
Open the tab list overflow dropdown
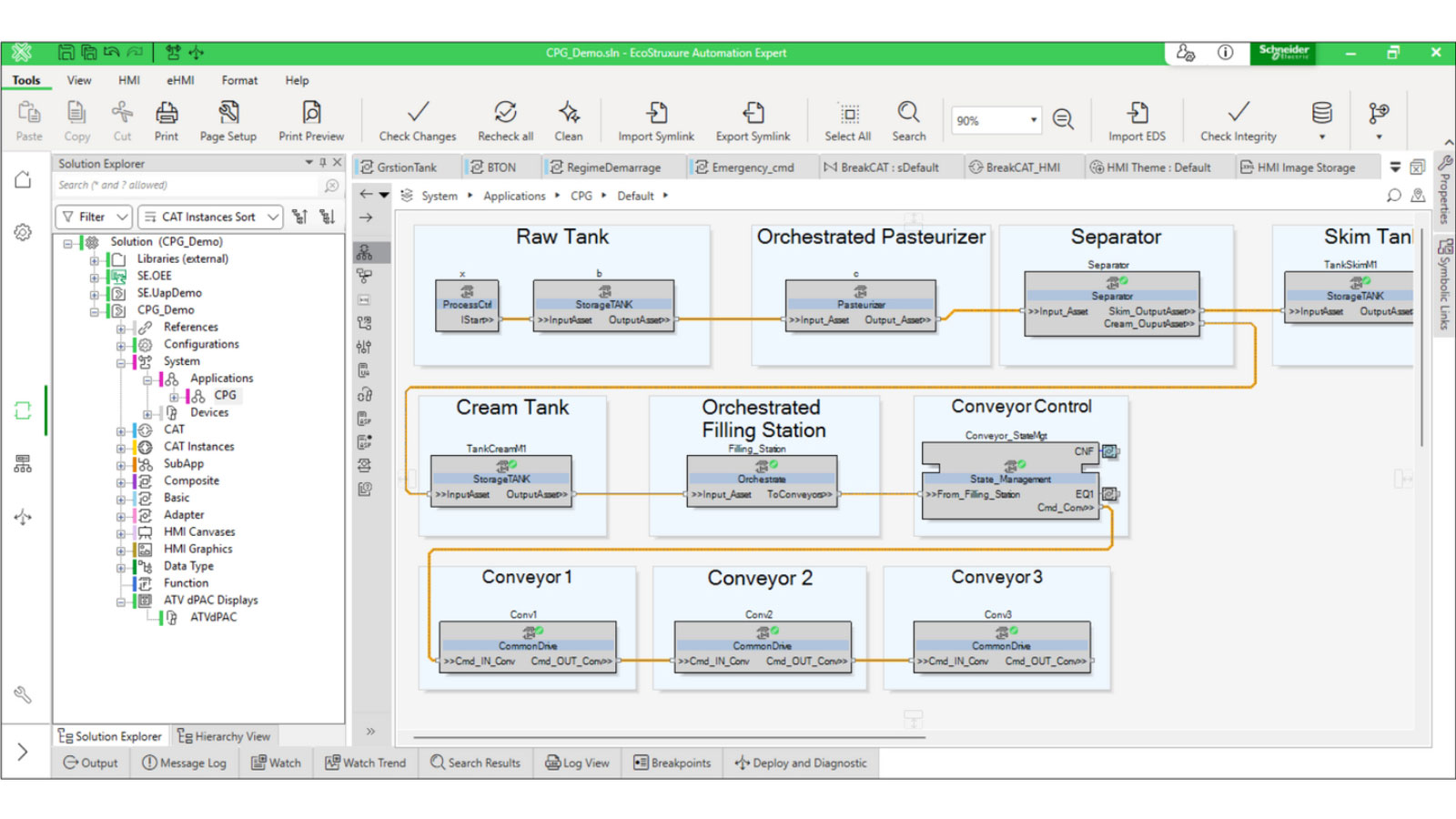click(1395, 167)
